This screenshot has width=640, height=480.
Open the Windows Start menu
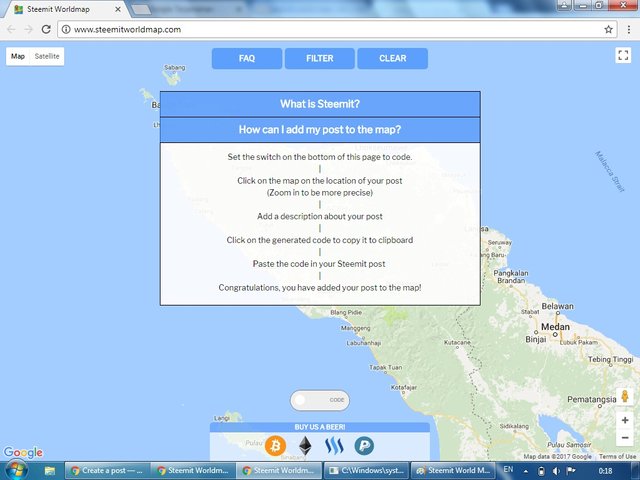pyautogui.click(x=16, y=470)
